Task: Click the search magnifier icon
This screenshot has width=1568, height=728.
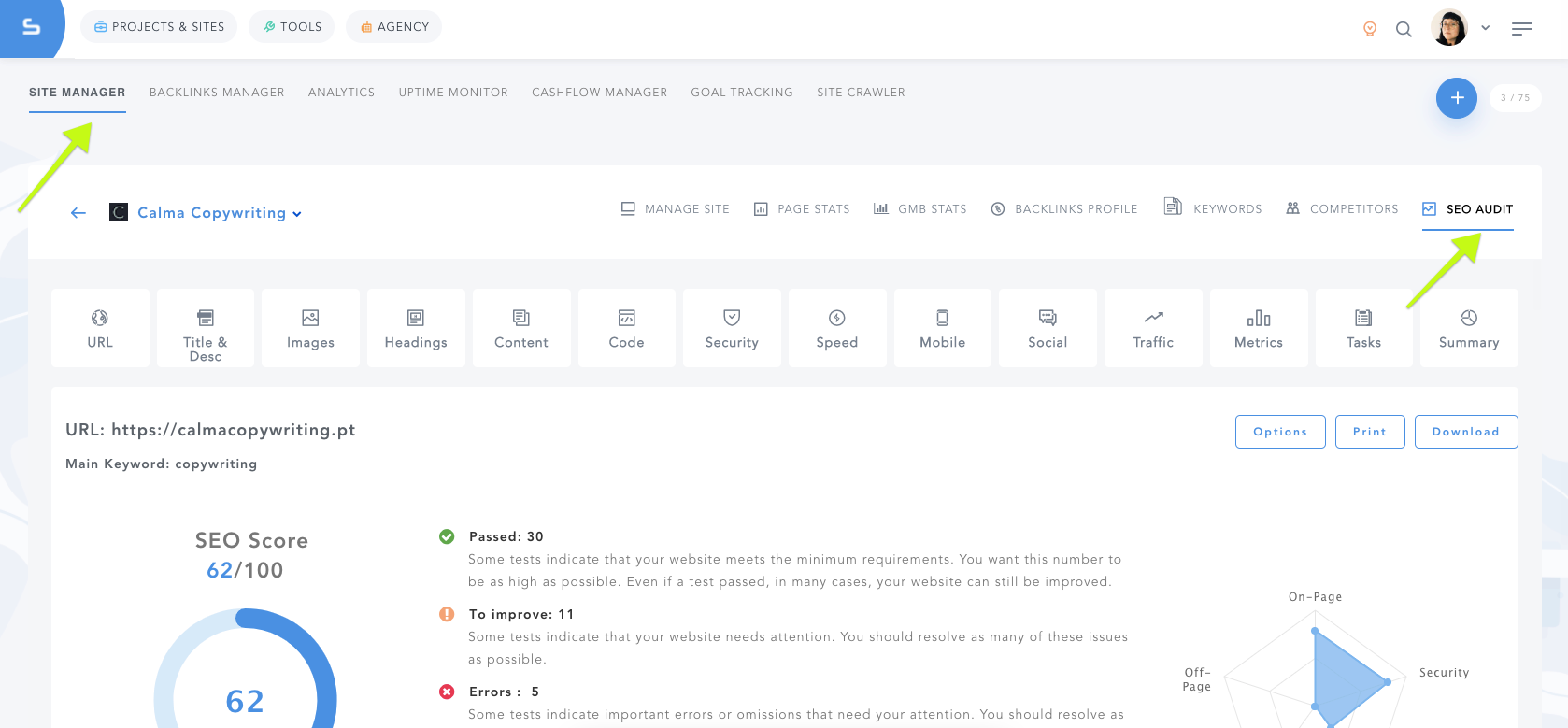Action: tap(1404, 29)
